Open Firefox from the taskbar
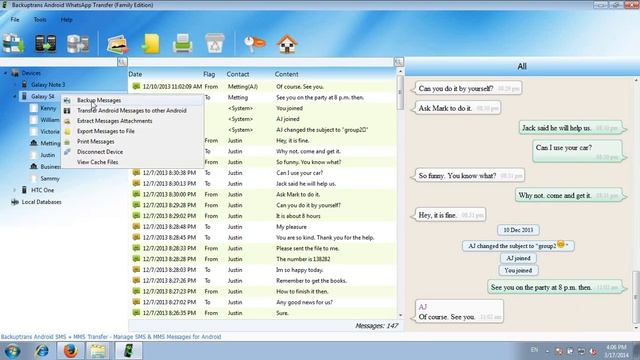 (70, 351)
